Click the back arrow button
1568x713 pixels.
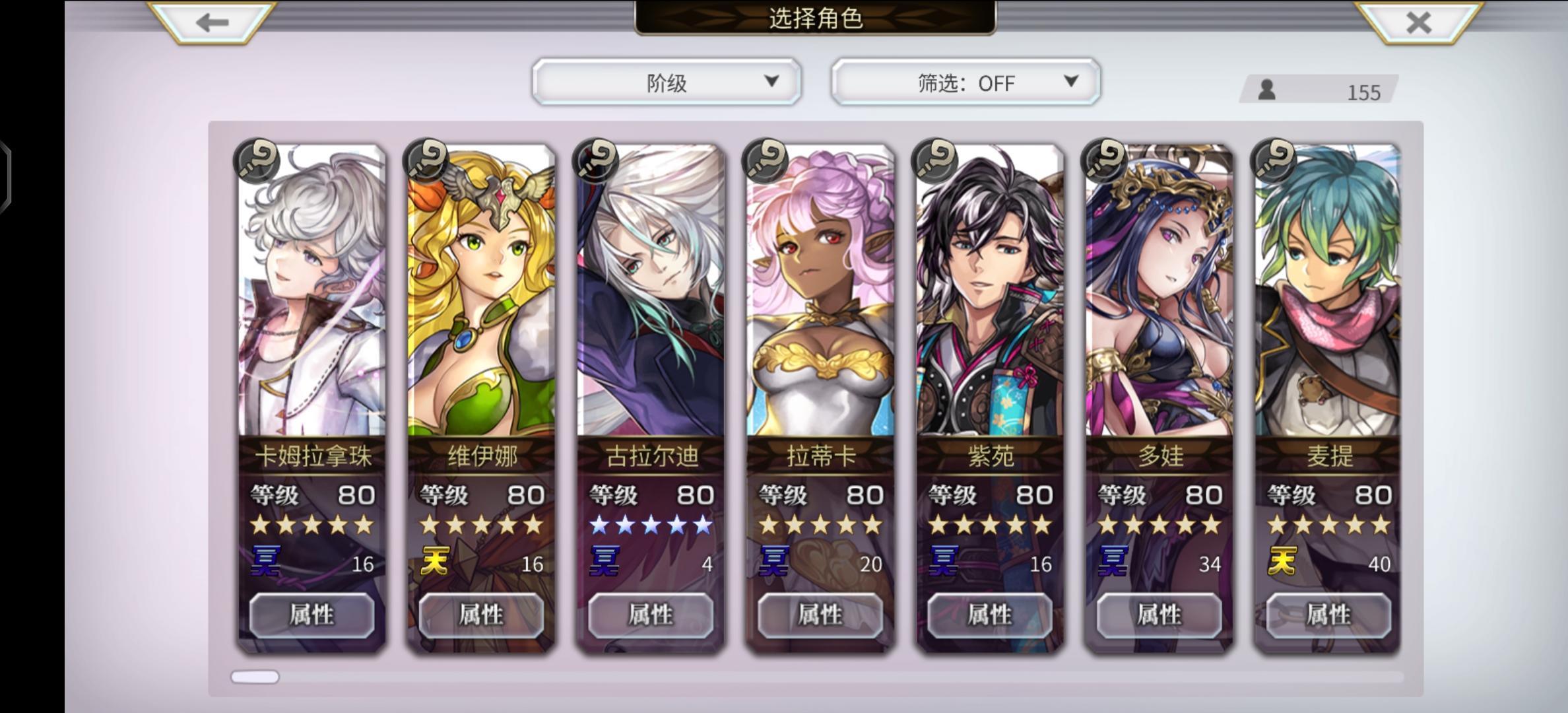212,22
